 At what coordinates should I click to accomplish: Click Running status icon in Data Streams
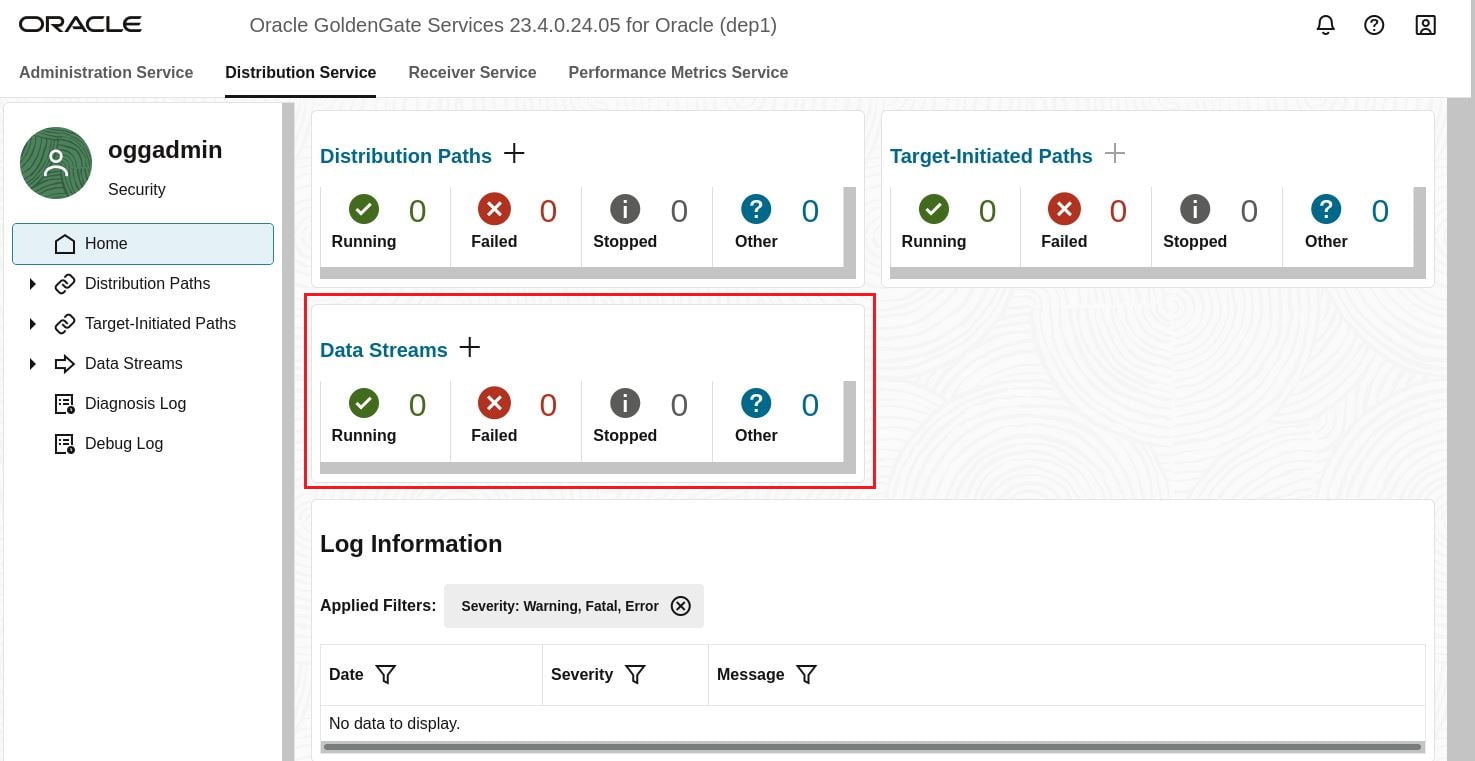pyautogui.click(x=364, y=403)
